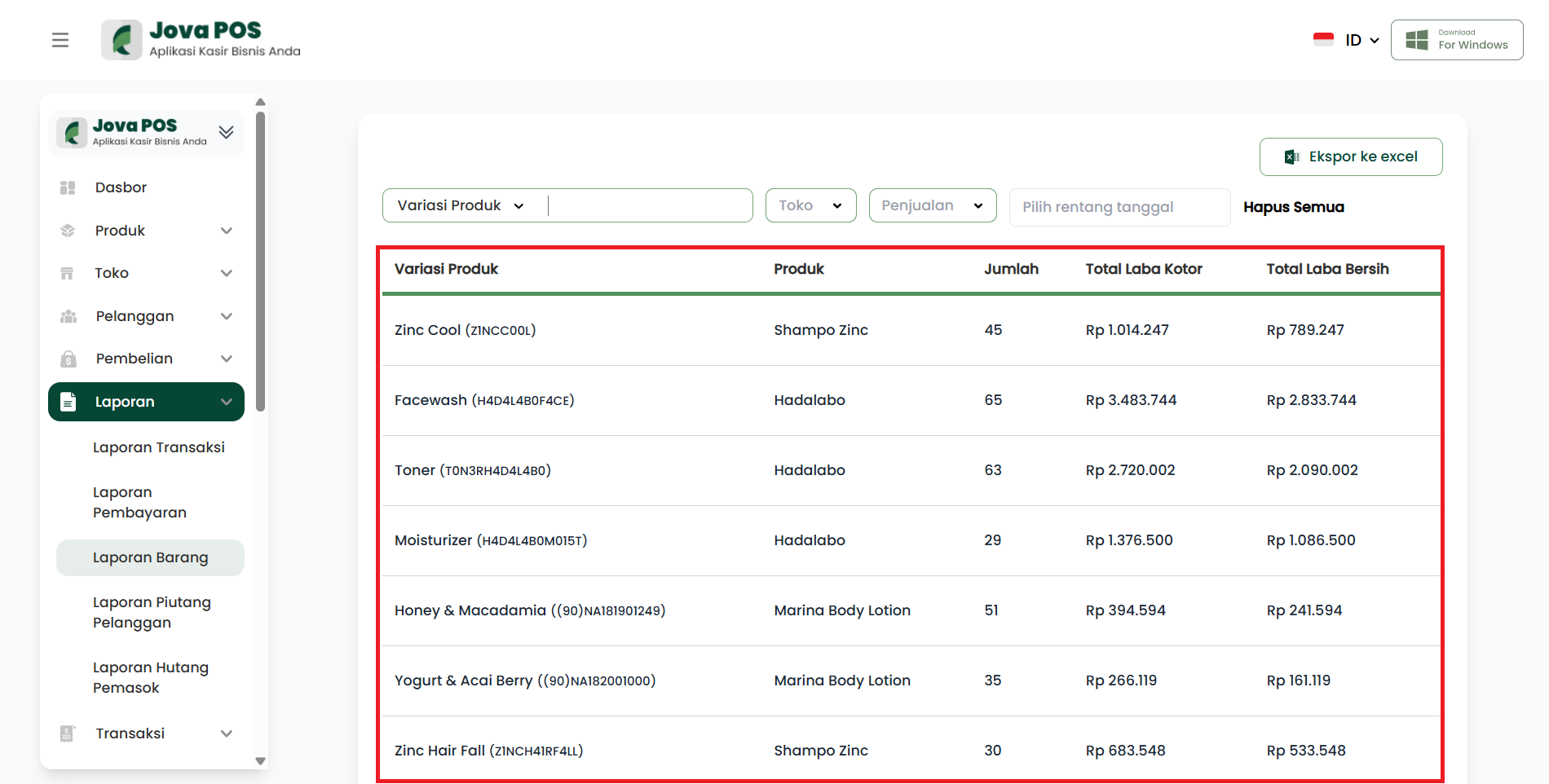Open the hamburger menu icon
The image size is (1549, 784).
tap(60, 40)
